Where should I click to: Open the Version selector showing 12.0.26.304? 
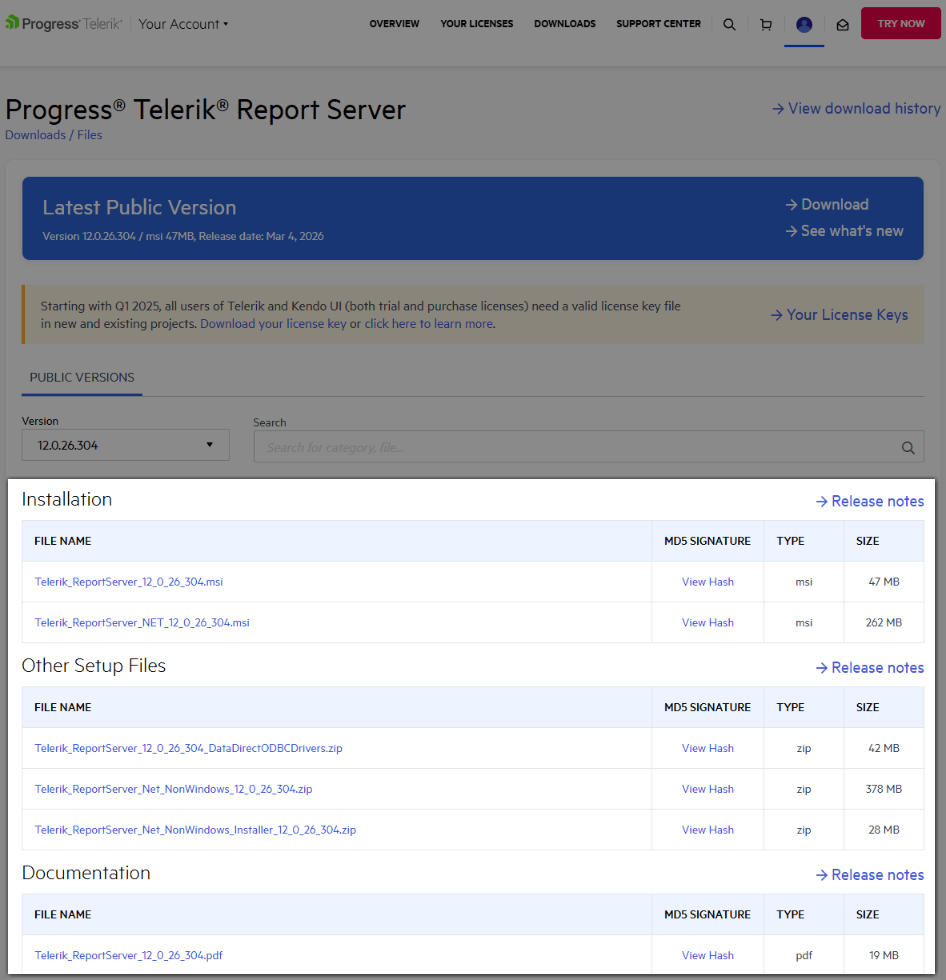(x=125, y=444)
